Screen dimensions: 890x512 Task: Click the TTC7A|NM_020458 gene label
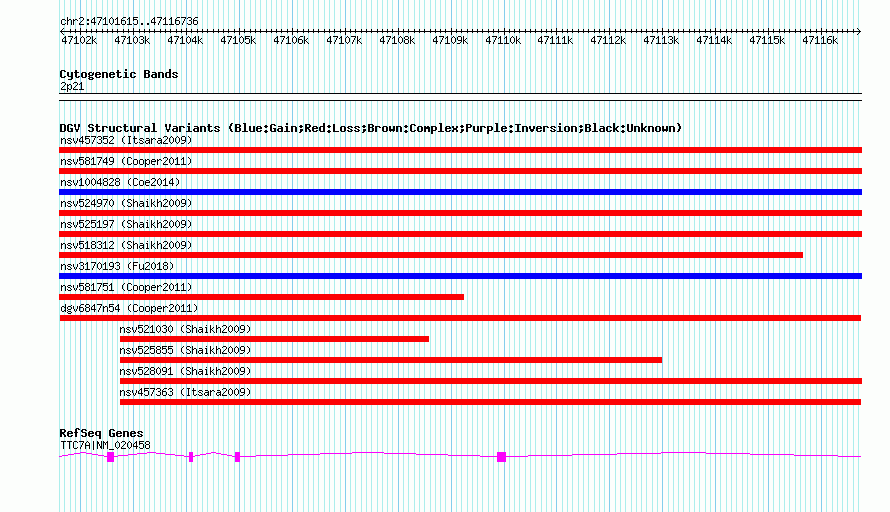click(x=105, y=446)
